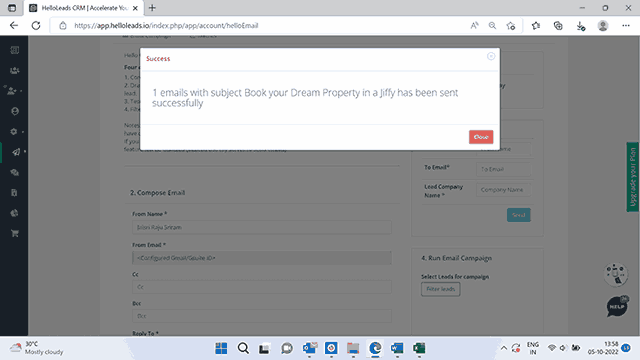Screen dimensions: 640x360
Task: Open the weather widget showing 30°C
Action: (x=37, y=348)
